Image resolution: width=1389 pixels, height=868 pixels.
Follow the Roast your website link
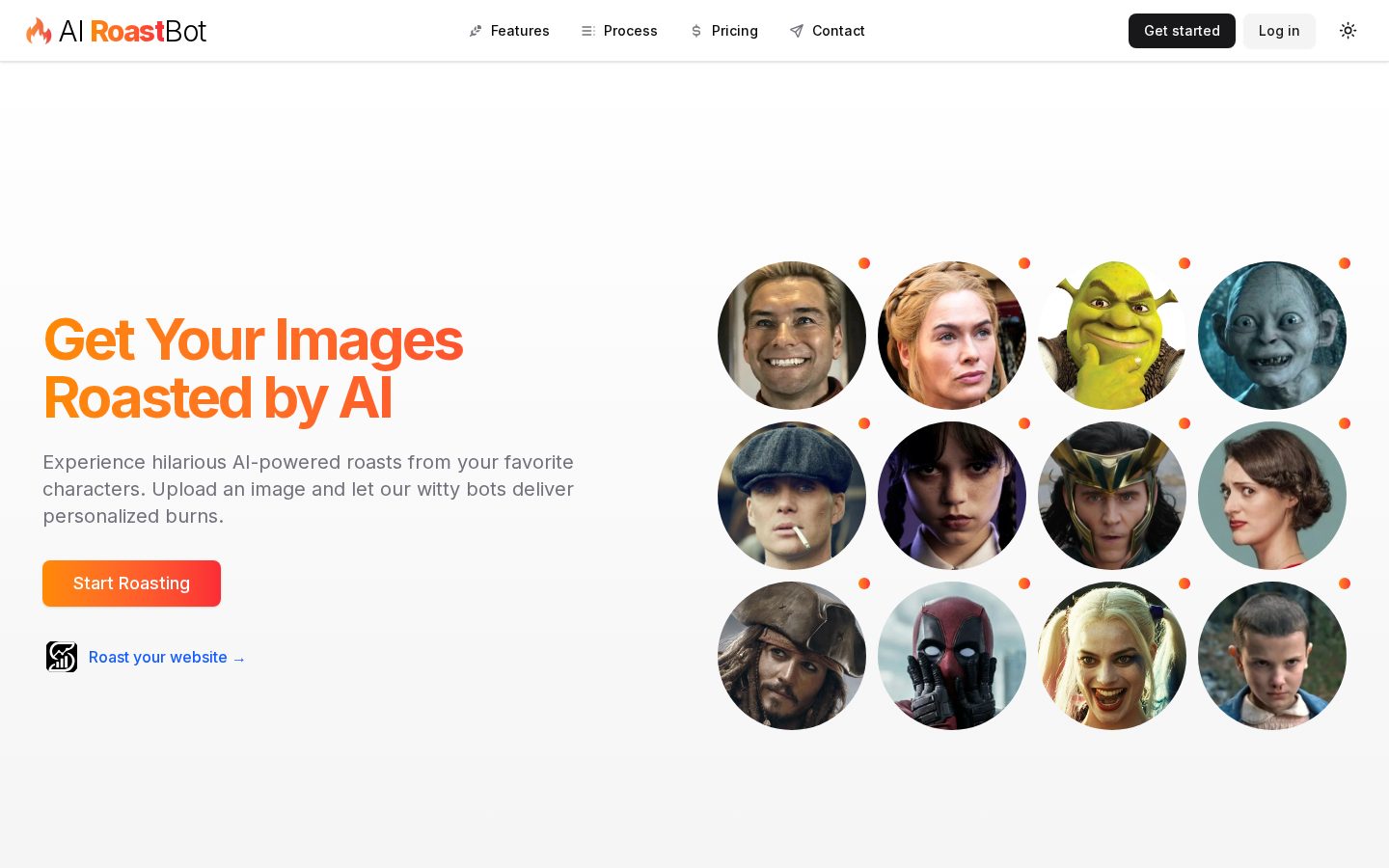167,657
